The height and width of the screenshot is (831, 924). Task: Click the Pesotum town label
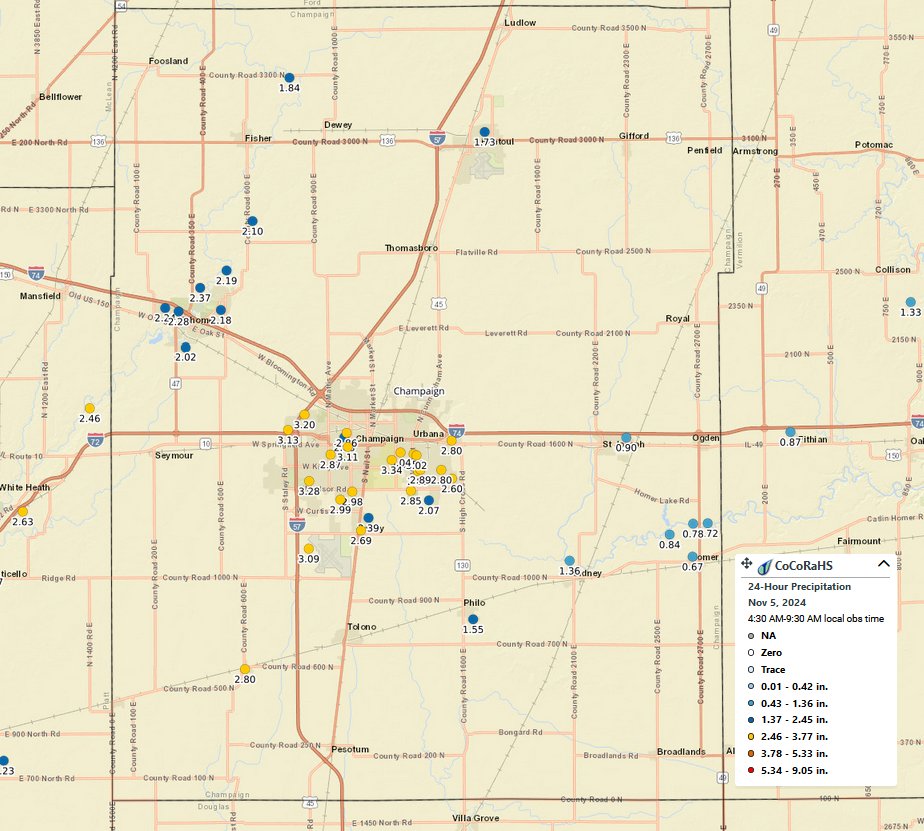(350, 750)
